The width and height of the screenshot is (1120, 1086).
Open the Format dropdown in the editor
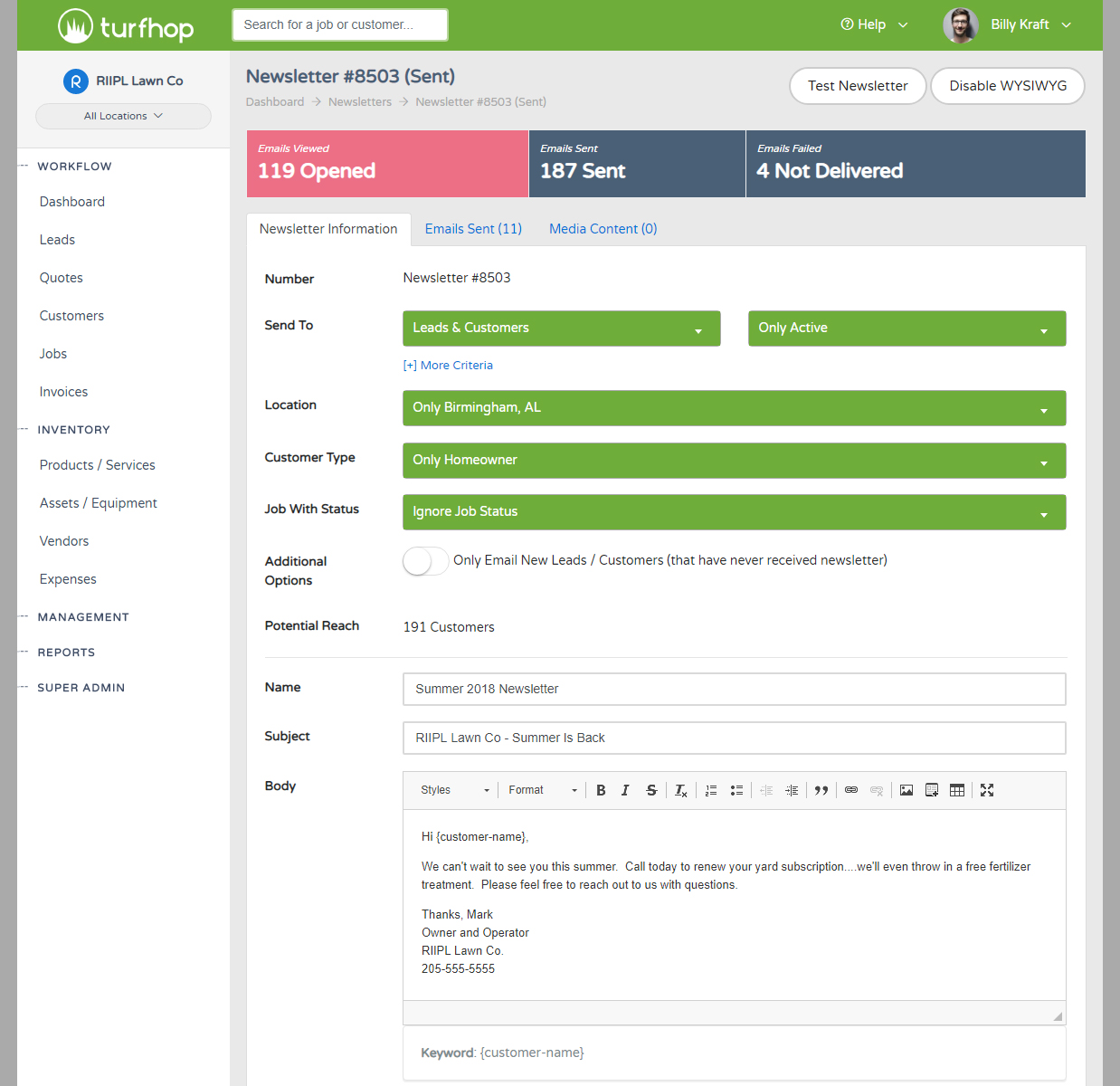click(x=541, y=789)
